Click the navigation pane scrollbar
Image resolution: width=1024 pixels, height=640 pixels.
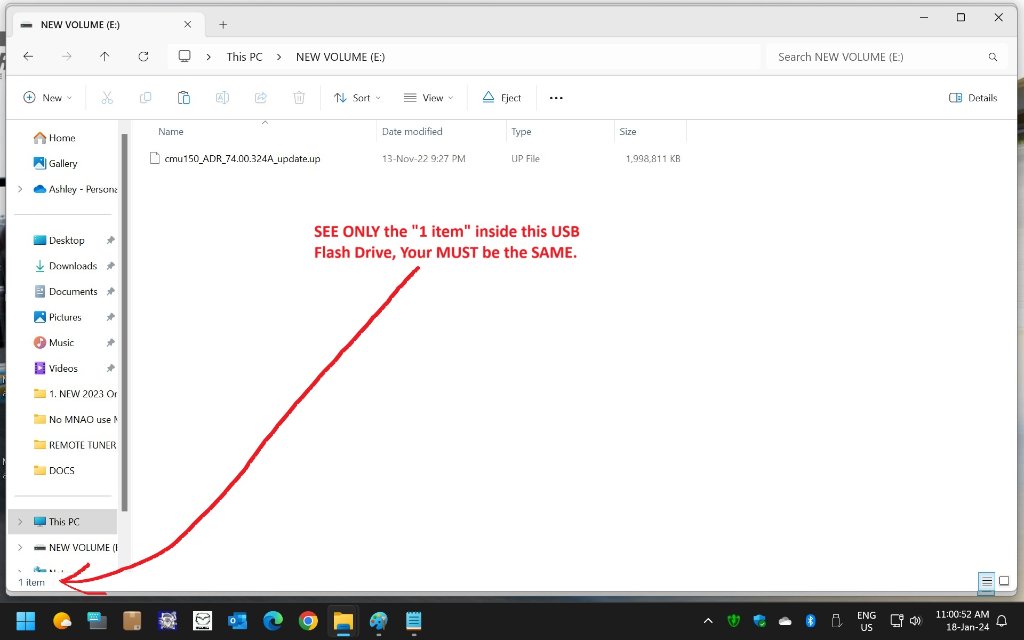tap(124, 323)
